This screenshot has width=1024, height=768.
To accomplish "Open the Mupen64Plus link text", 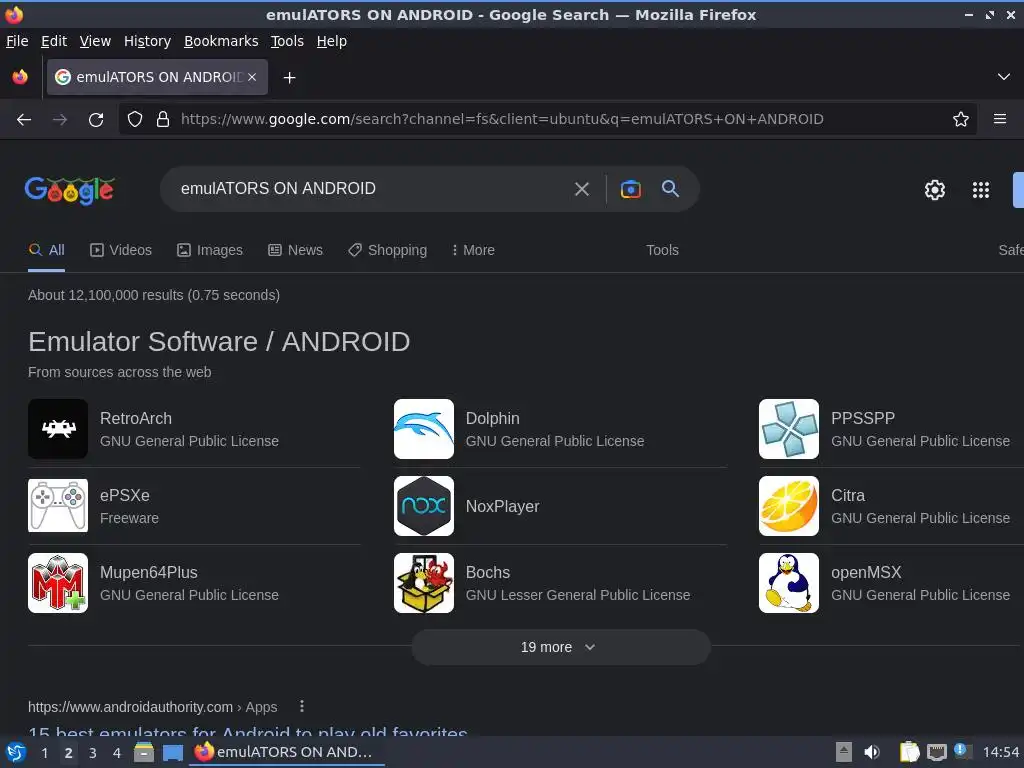I will click(149, 573).
